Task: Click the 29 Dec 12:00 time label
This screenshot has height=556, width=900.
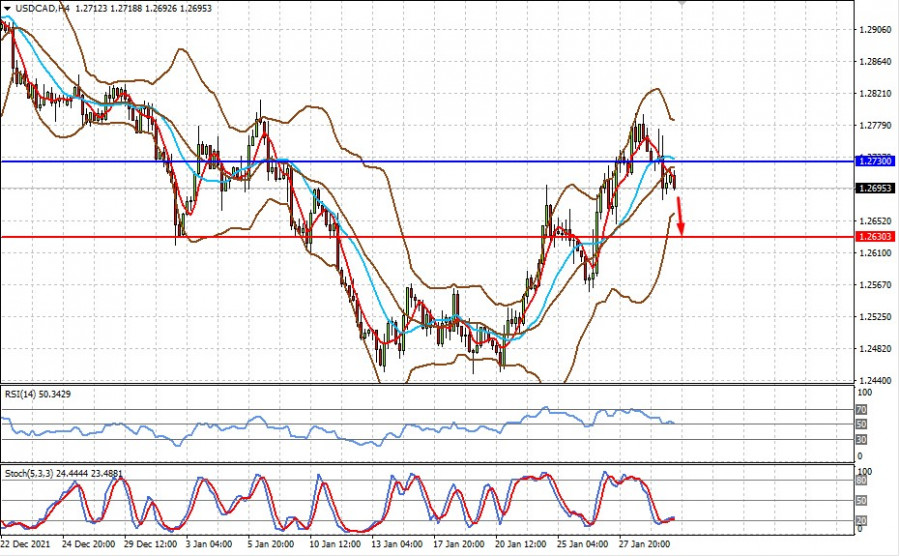Action: 150,544
